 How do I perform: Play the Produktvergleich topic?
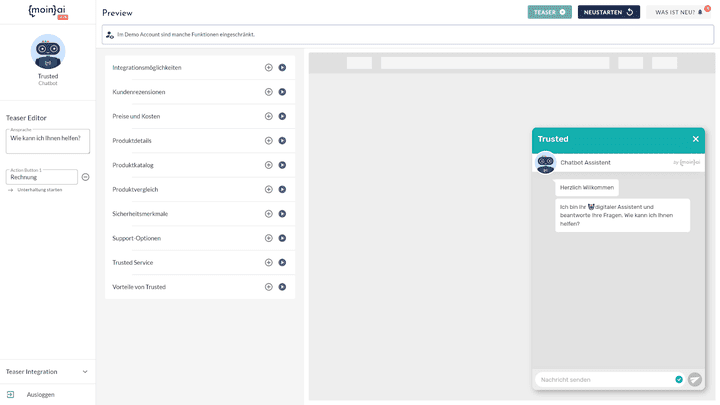282,189
